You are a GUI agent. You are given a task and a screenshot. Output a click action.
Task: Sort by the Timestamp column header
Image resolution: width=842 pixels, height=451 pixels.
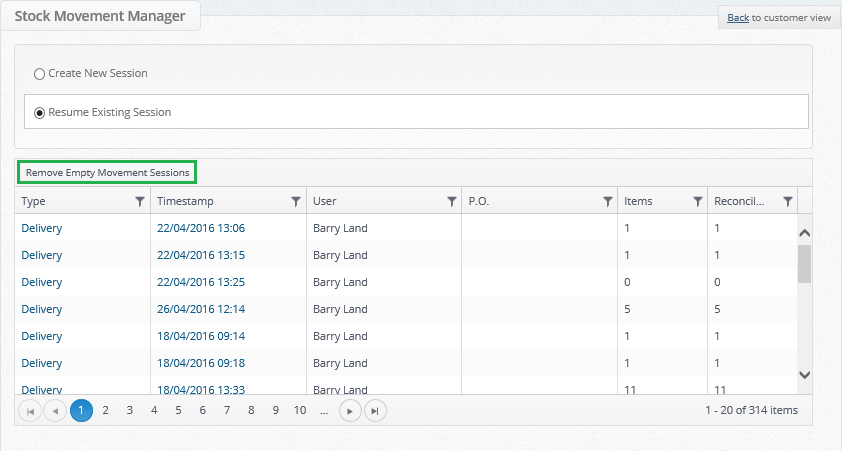[x=185, y=201]
